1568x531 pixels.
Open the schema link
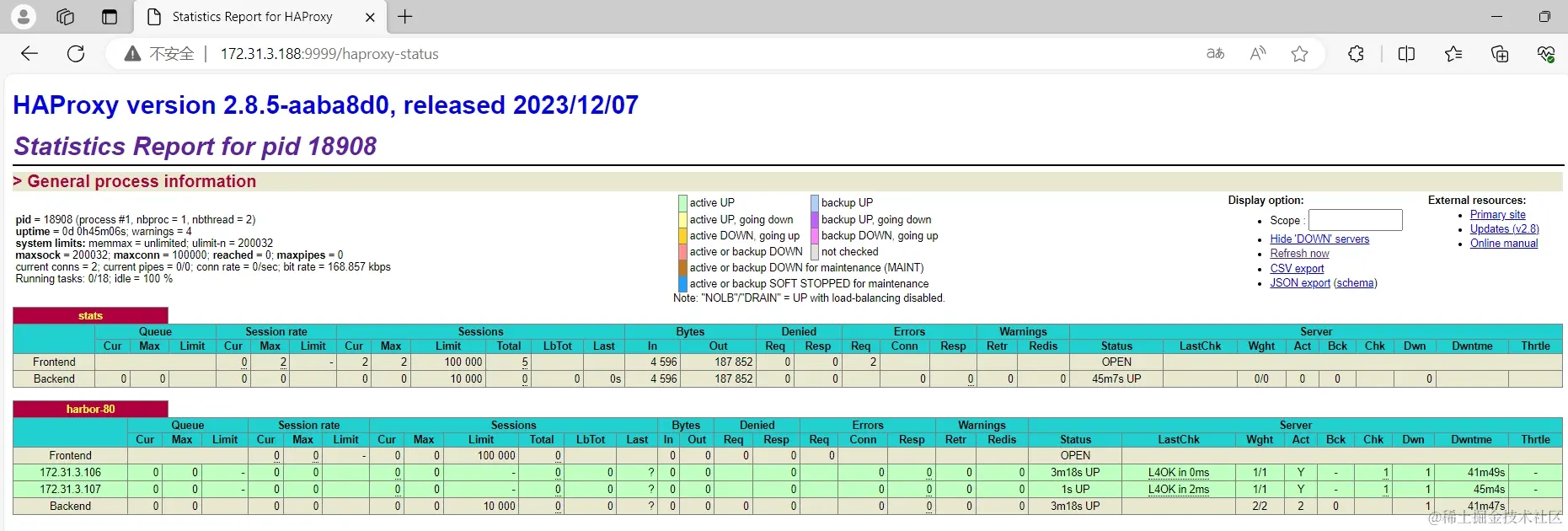click(1356, 283)
